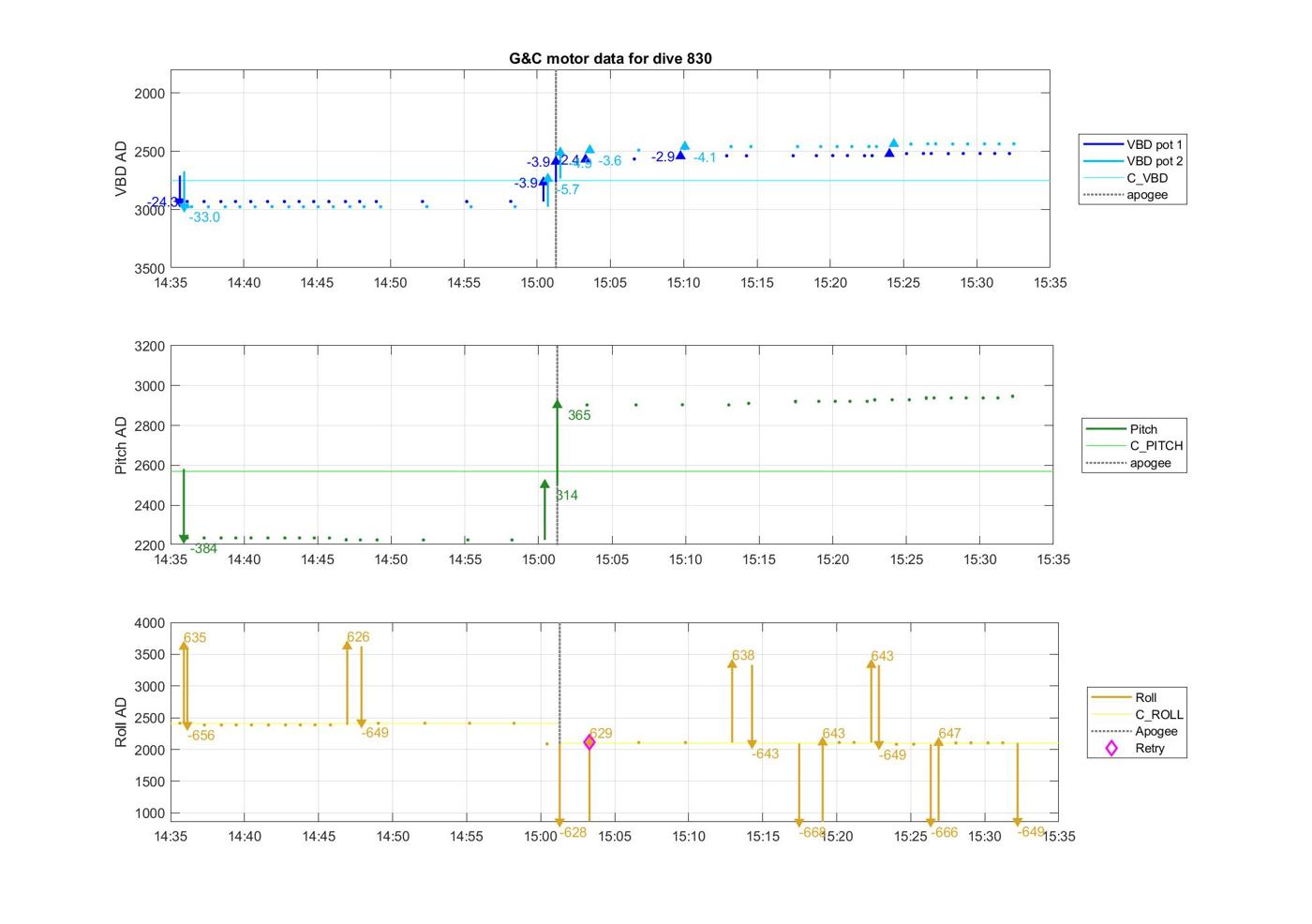
Task: Click the '2000' tick on the VBD axis
Action: (150, 94)
